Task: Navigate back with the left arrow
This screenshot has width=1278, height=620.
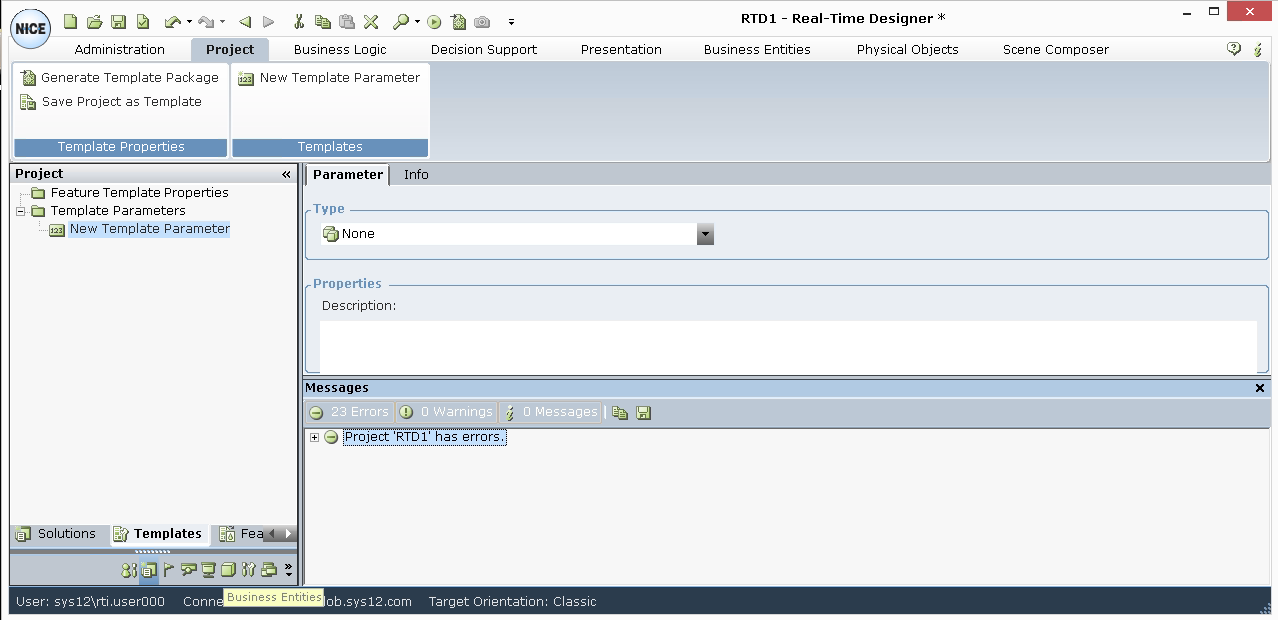Action: coord(245,21)
